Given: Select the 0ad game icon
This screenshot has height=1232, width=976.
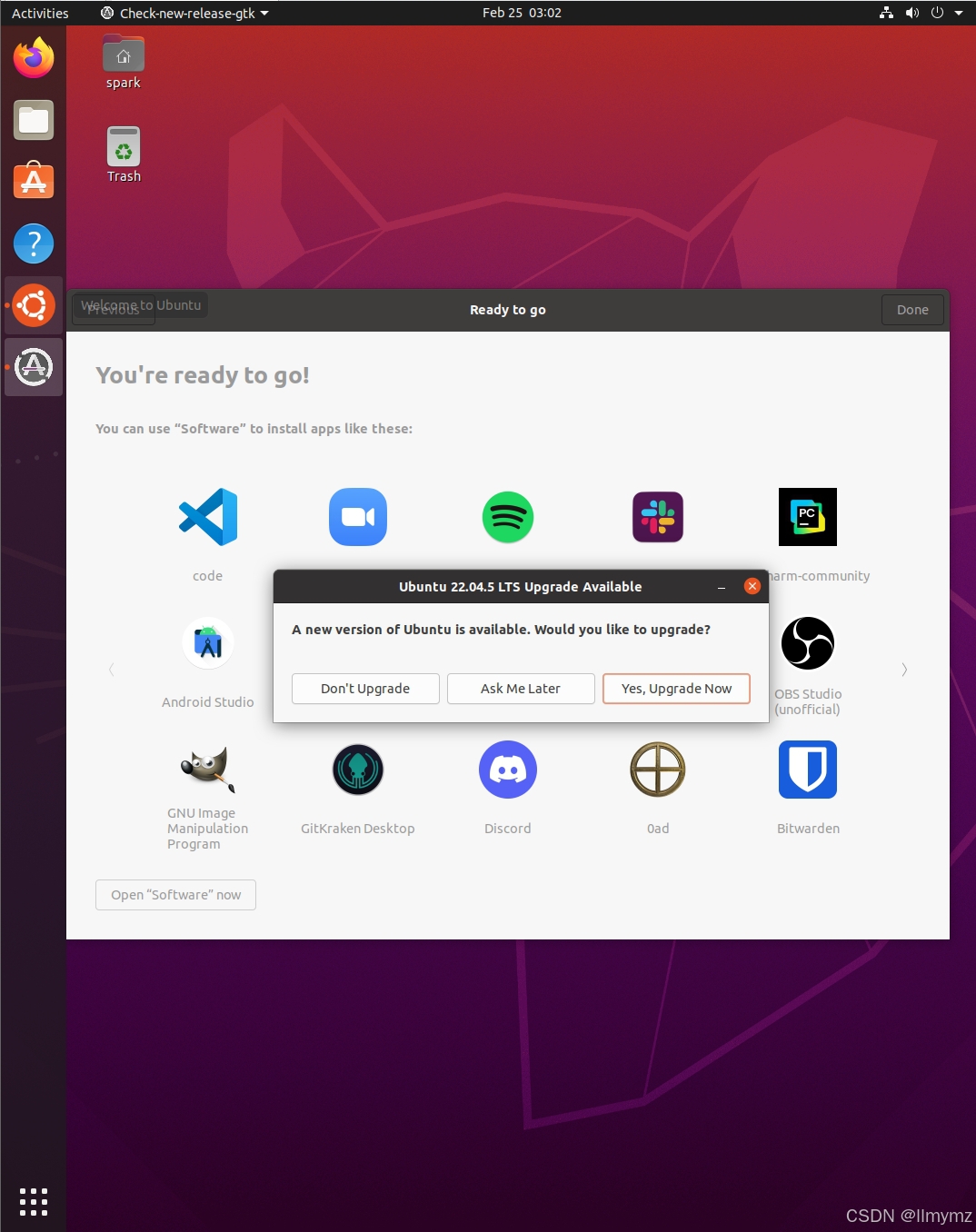Looking at the screenshot, I should coord(658,770).
